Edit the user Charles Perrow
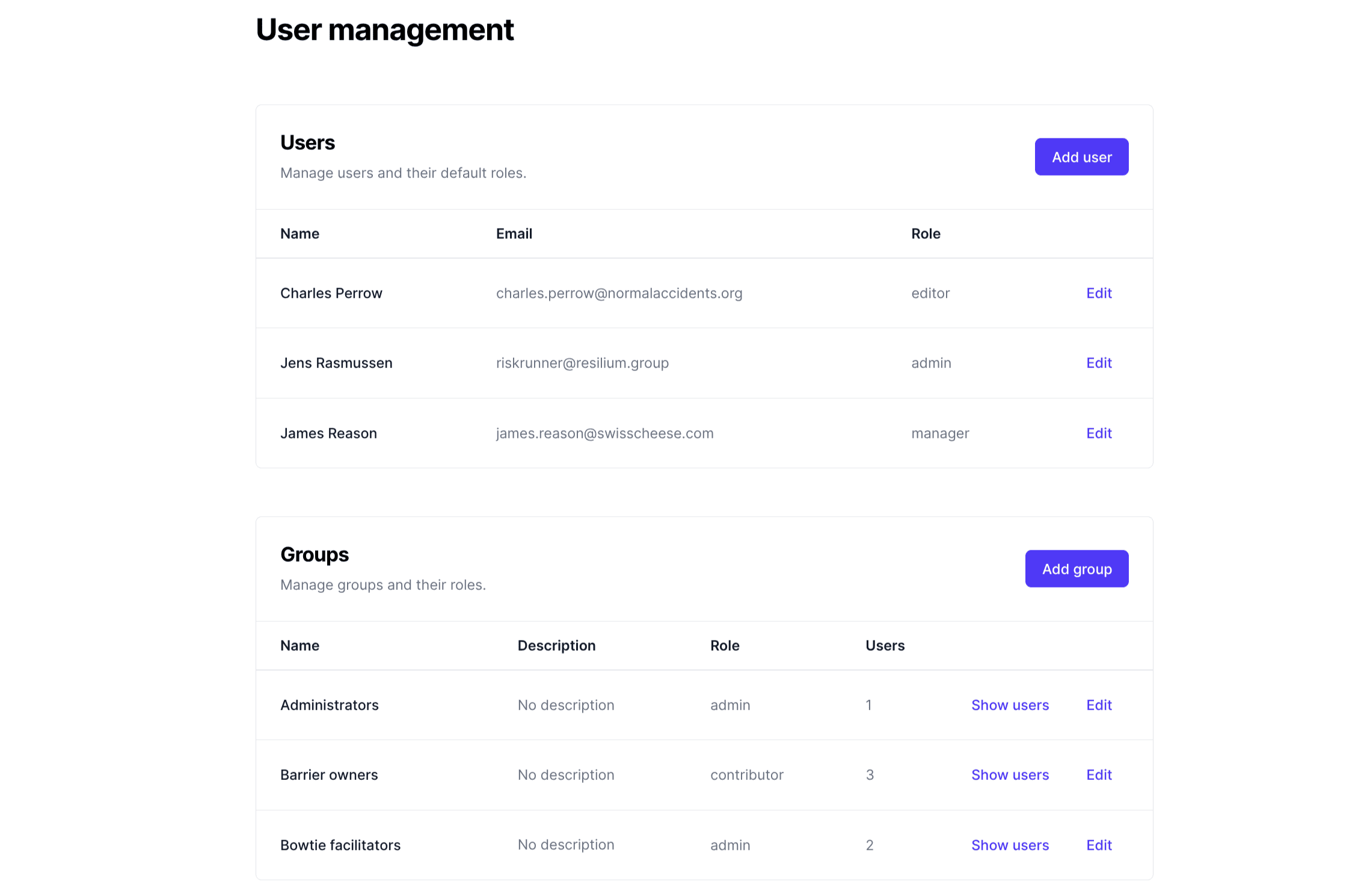This screenshot has width=1370, height=896. click(x=1098, y=293)
